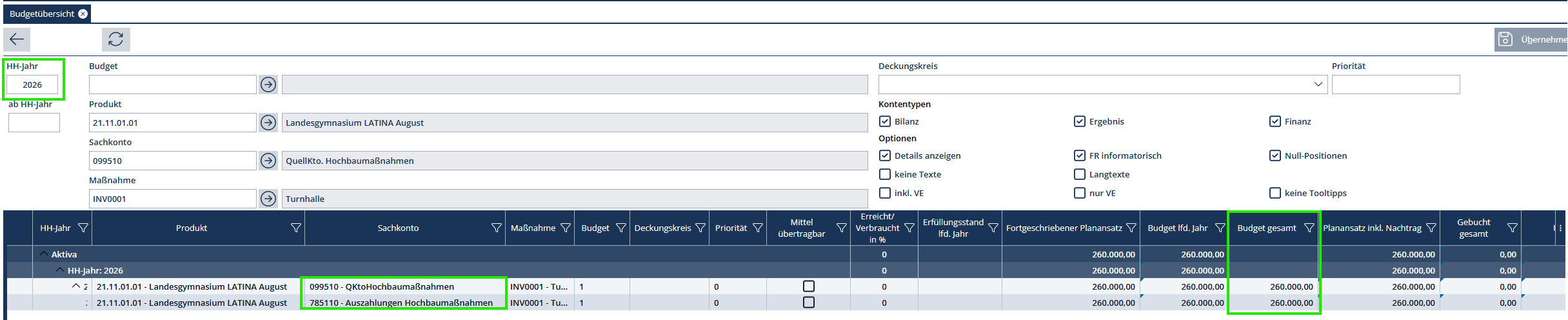Open lookup arrow next to Sachkonto field
Viewport: 1568px width, 320px height.
tap(268, 161)
